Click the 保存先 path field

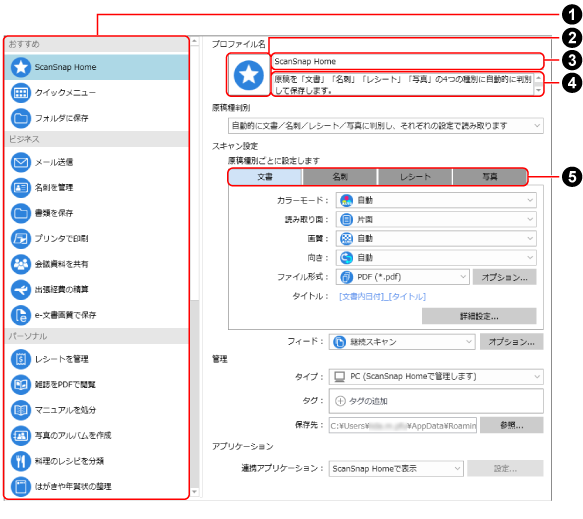tap(403, 426)
